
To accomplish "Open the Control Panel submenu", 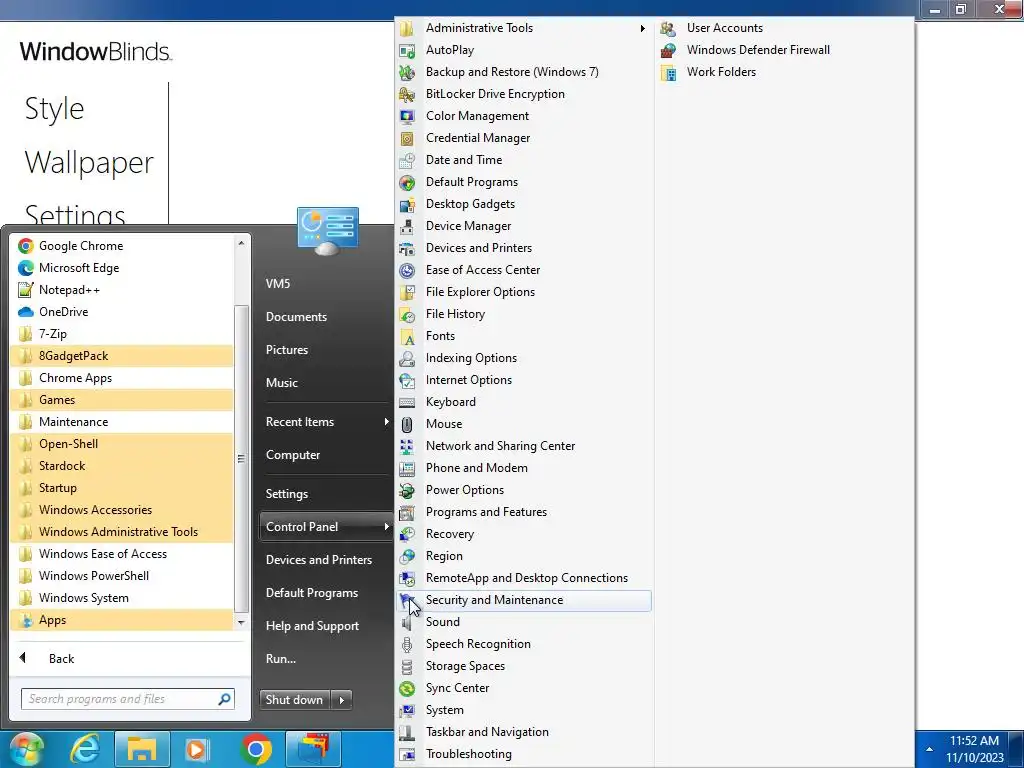I will click(327, 527).
